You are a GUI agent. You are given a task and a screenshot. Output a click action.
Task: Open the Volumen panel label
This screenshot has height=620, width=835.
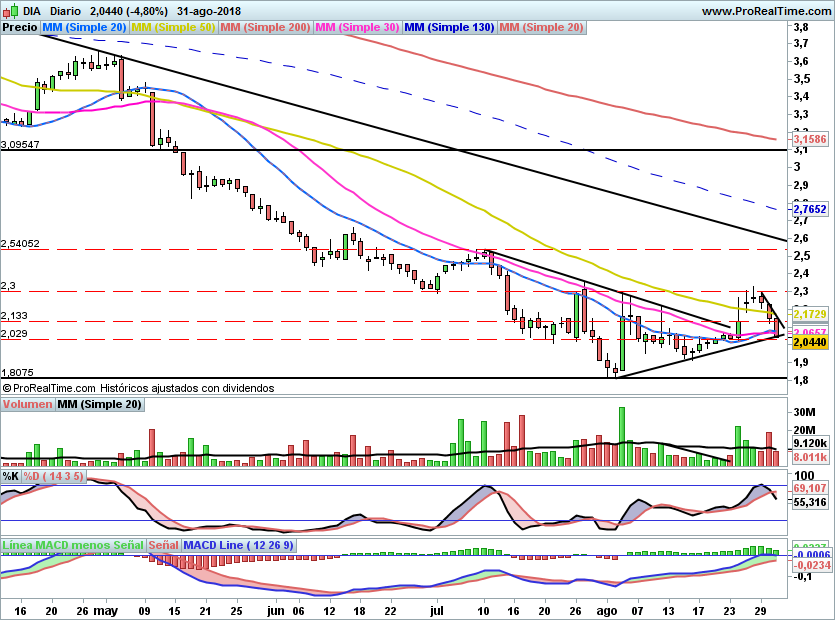click(x=27, y=404)
